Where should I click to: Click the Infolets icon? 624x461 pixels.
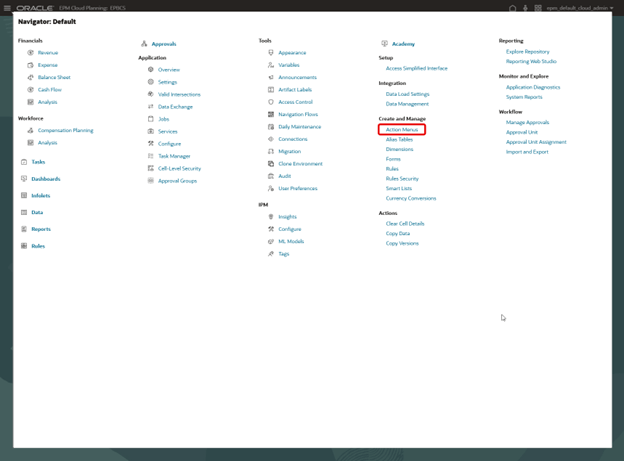click(25, 196)
